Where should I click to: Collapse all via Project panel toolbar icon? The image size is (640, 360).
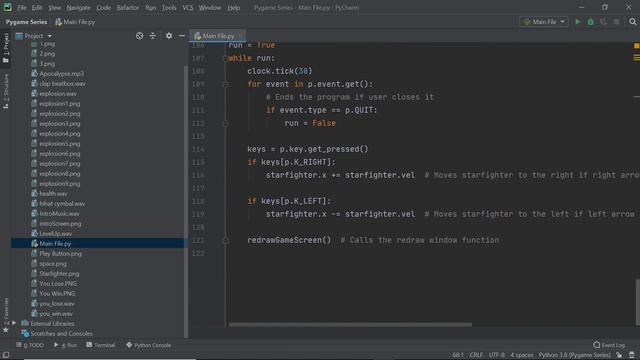coord(152,36)
